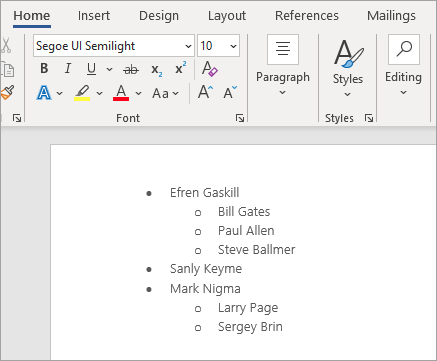Switch to the Insert tab

(94, 16)
